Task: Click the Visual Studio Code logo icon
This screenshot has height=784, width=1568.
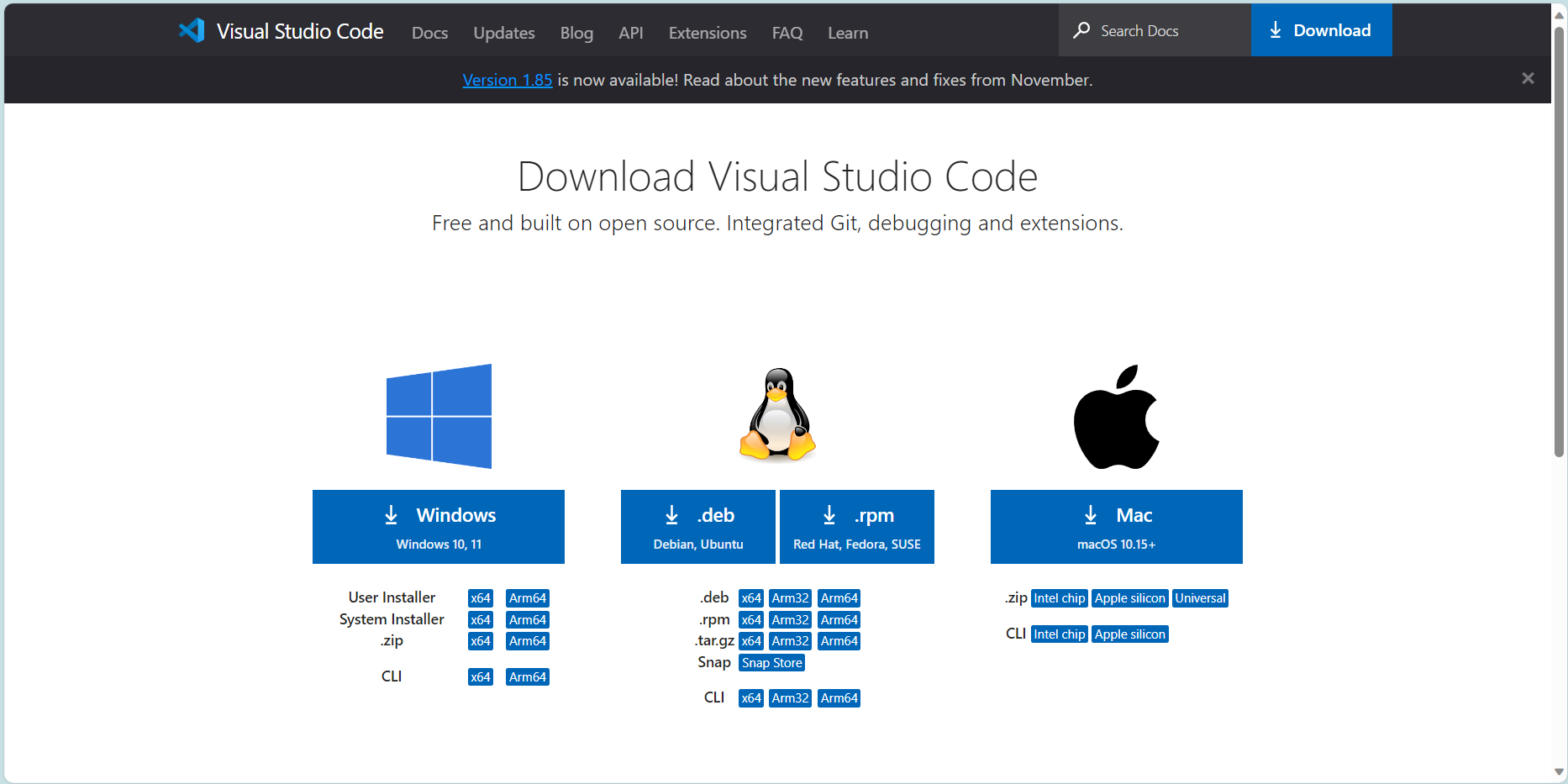Action: click(192, 31)
